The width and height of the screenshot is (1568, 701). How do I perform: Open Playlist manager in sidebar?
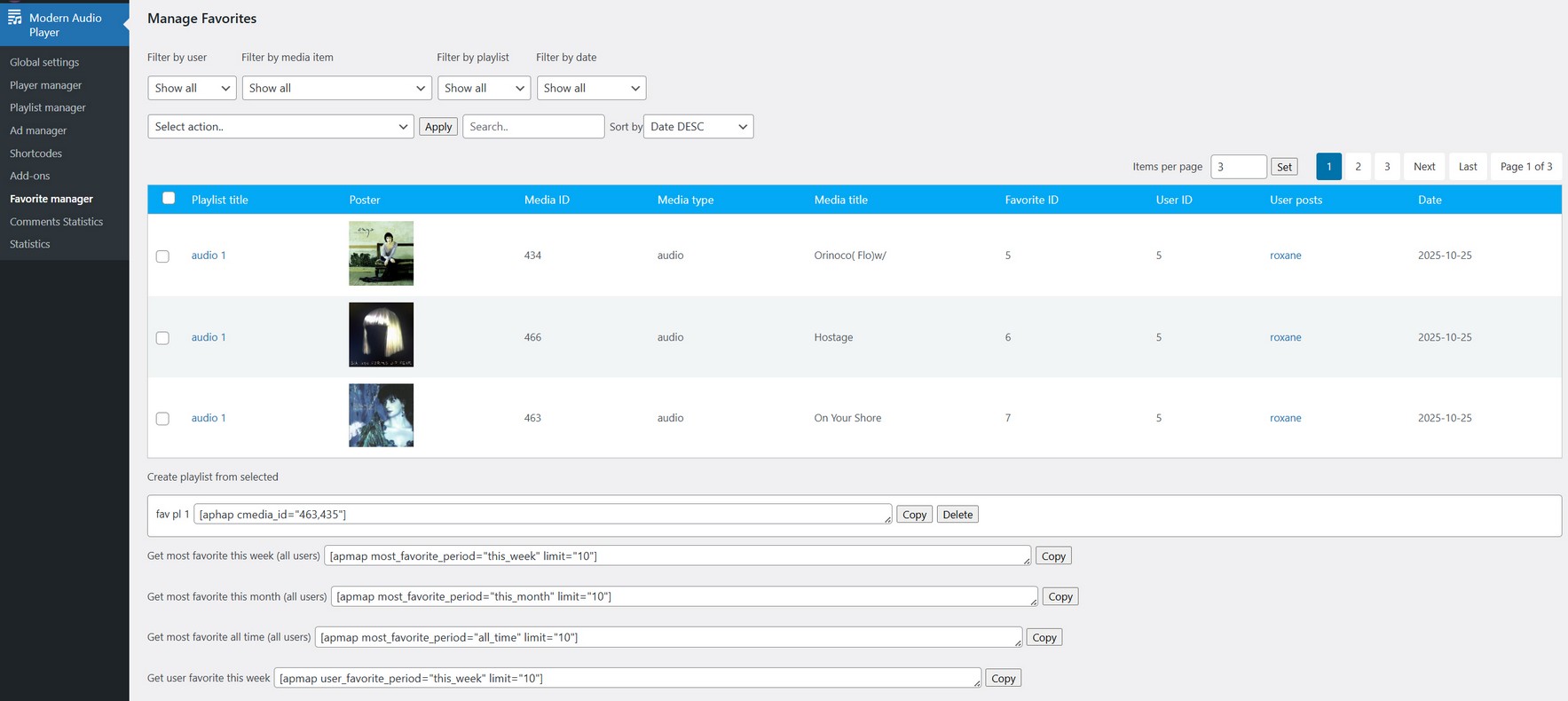[48, 107]
